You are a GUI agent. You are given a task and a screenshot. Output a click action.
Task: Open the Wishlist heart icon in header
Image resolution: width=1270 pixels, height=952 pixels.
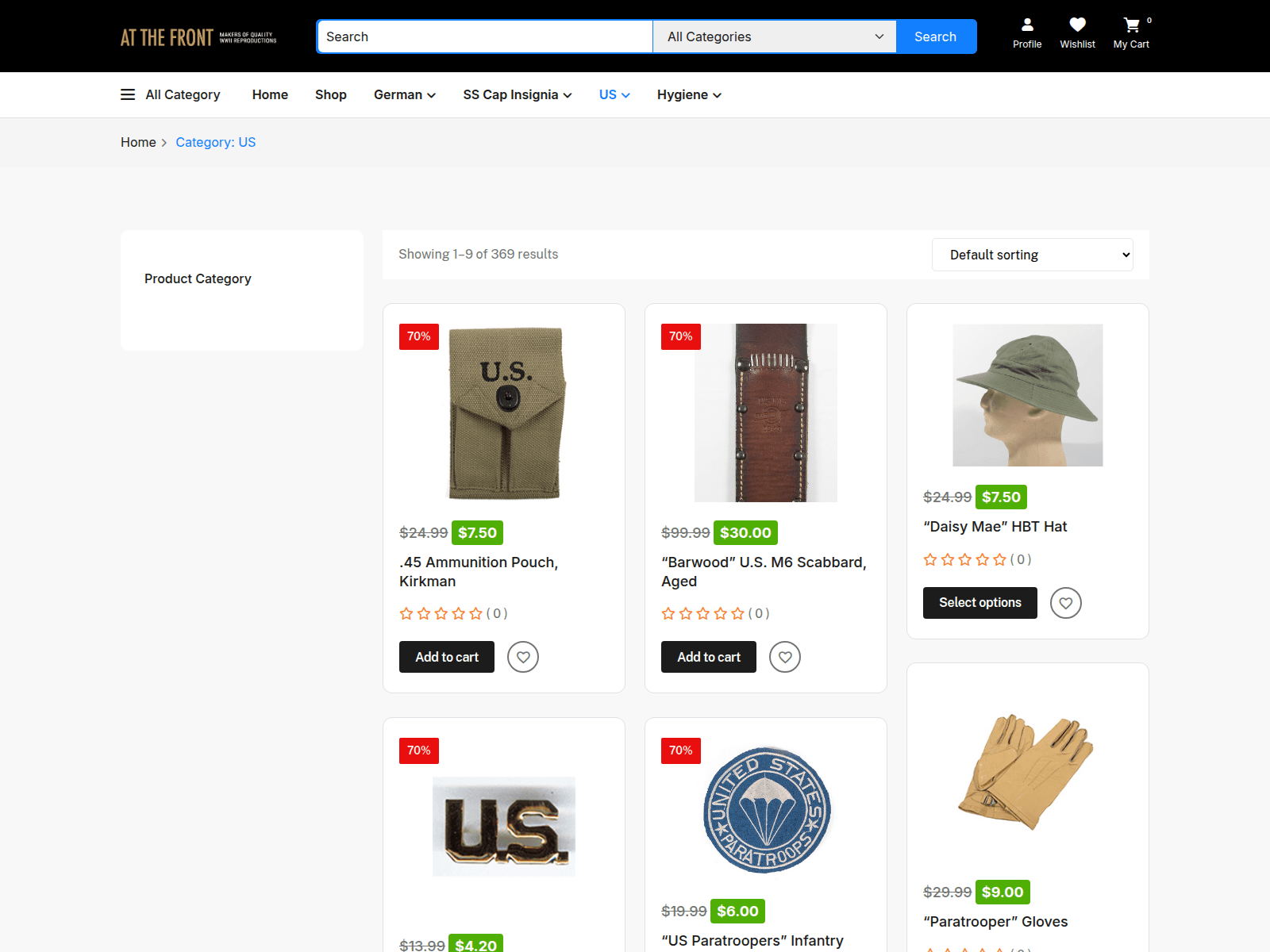1077,34
